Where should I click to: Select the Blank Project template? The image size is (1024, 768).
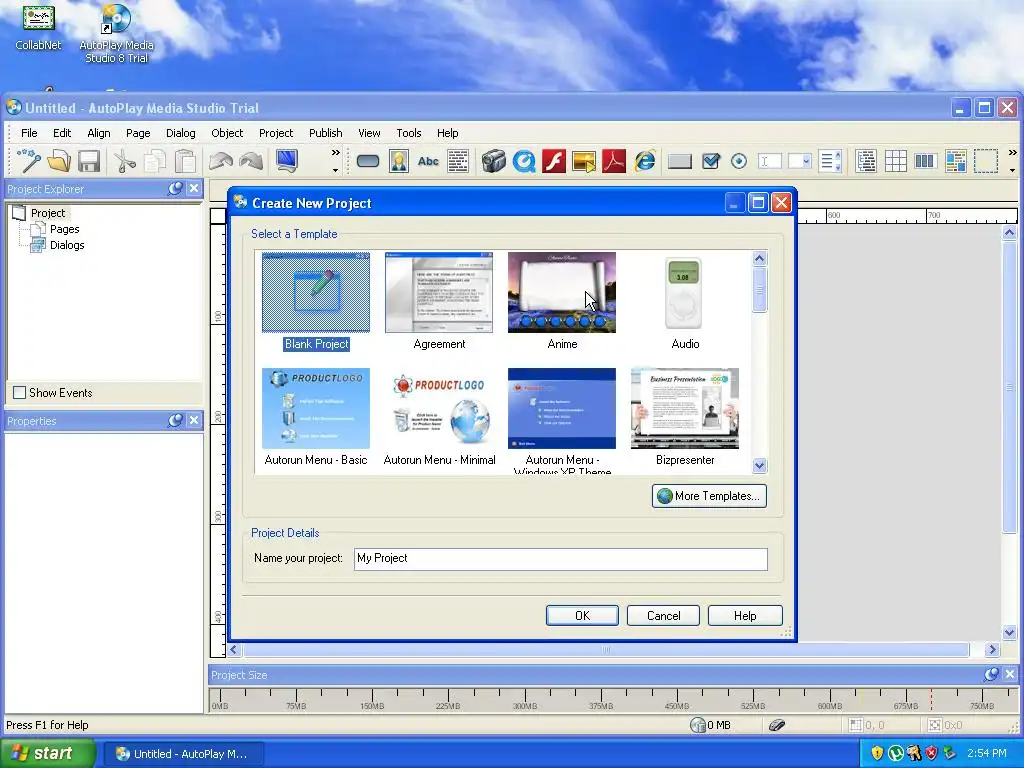point(316,302)
